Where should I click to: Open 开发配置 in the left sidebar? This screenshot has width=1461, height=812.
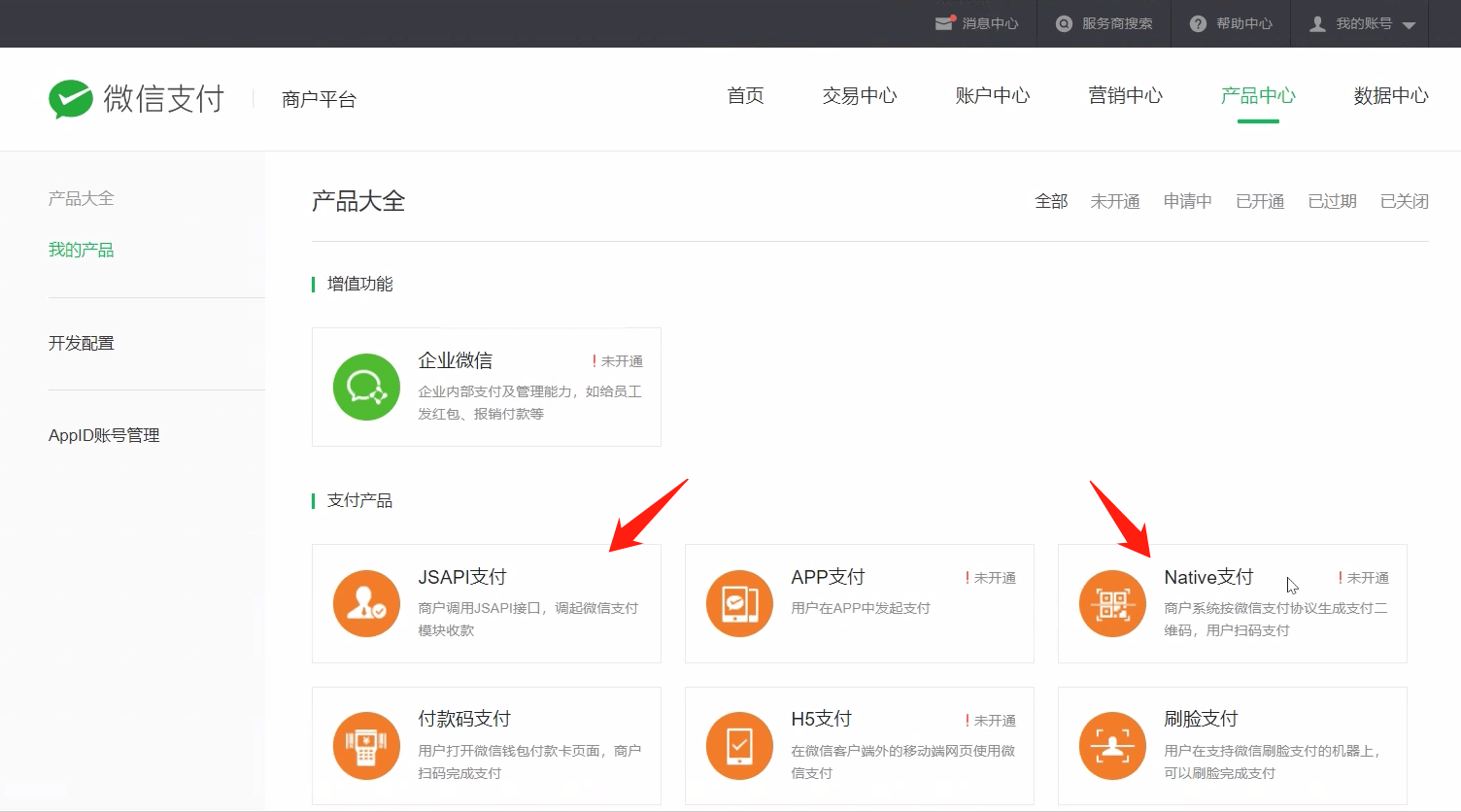[x=82, y=343]
